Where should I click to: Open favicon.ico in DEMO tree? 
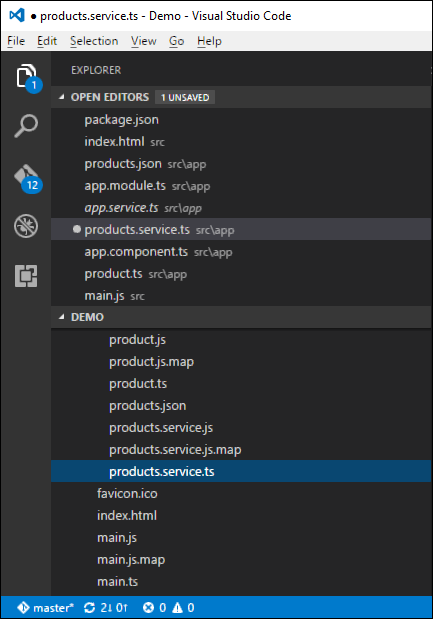241,493
